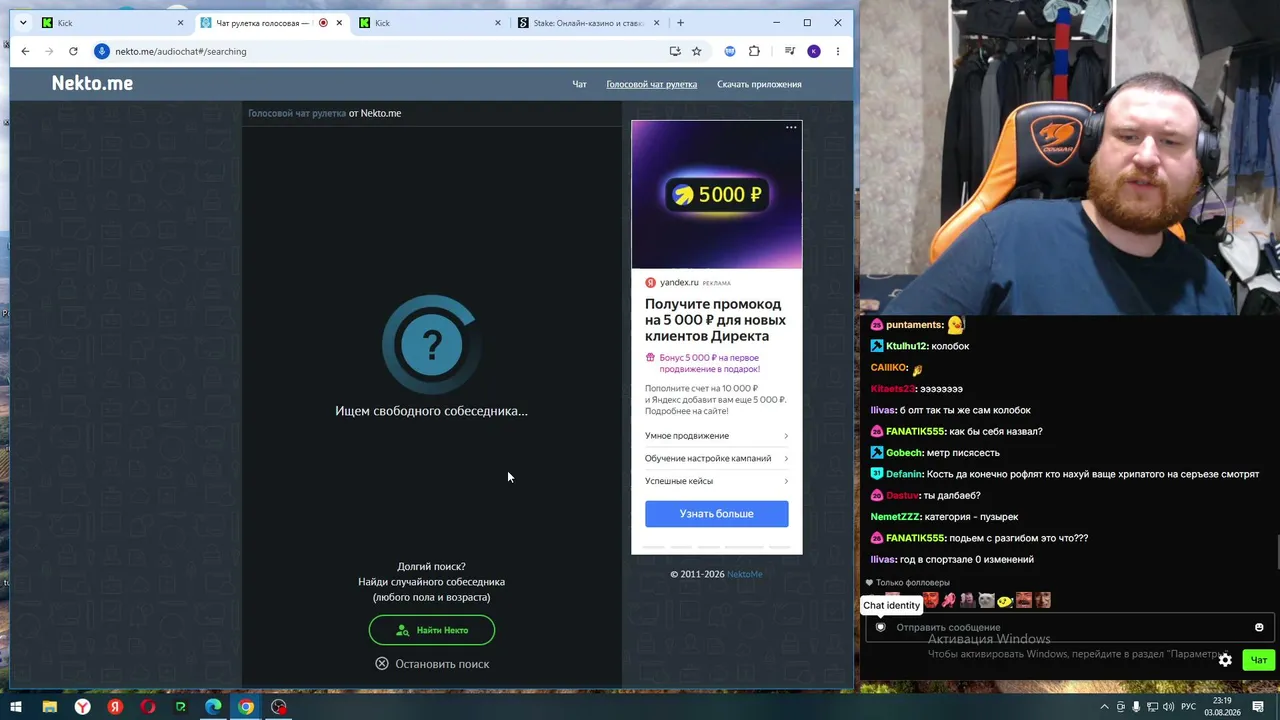Click the 5000 ₽ ad banner image

[716, 195]
